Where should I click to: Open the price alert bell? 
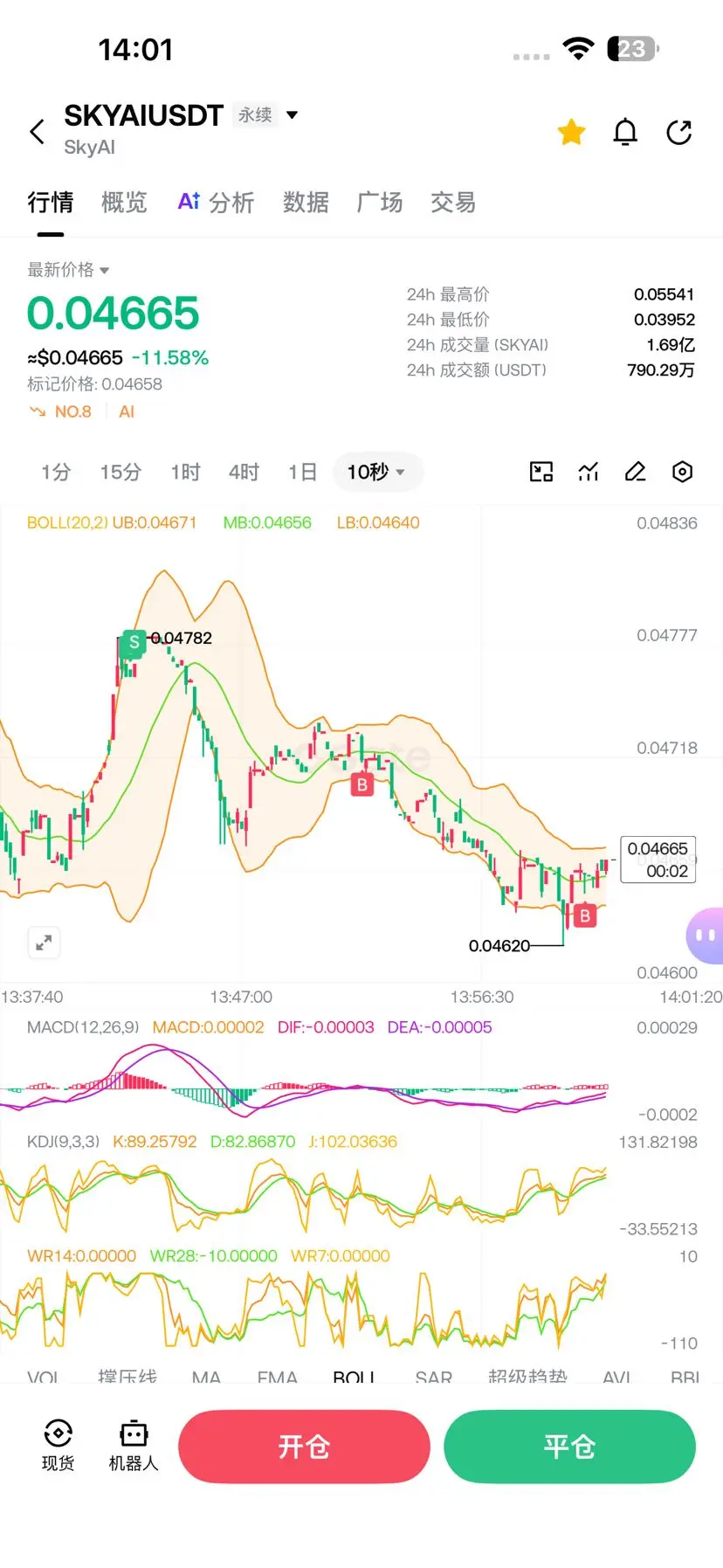pos(625,132)
